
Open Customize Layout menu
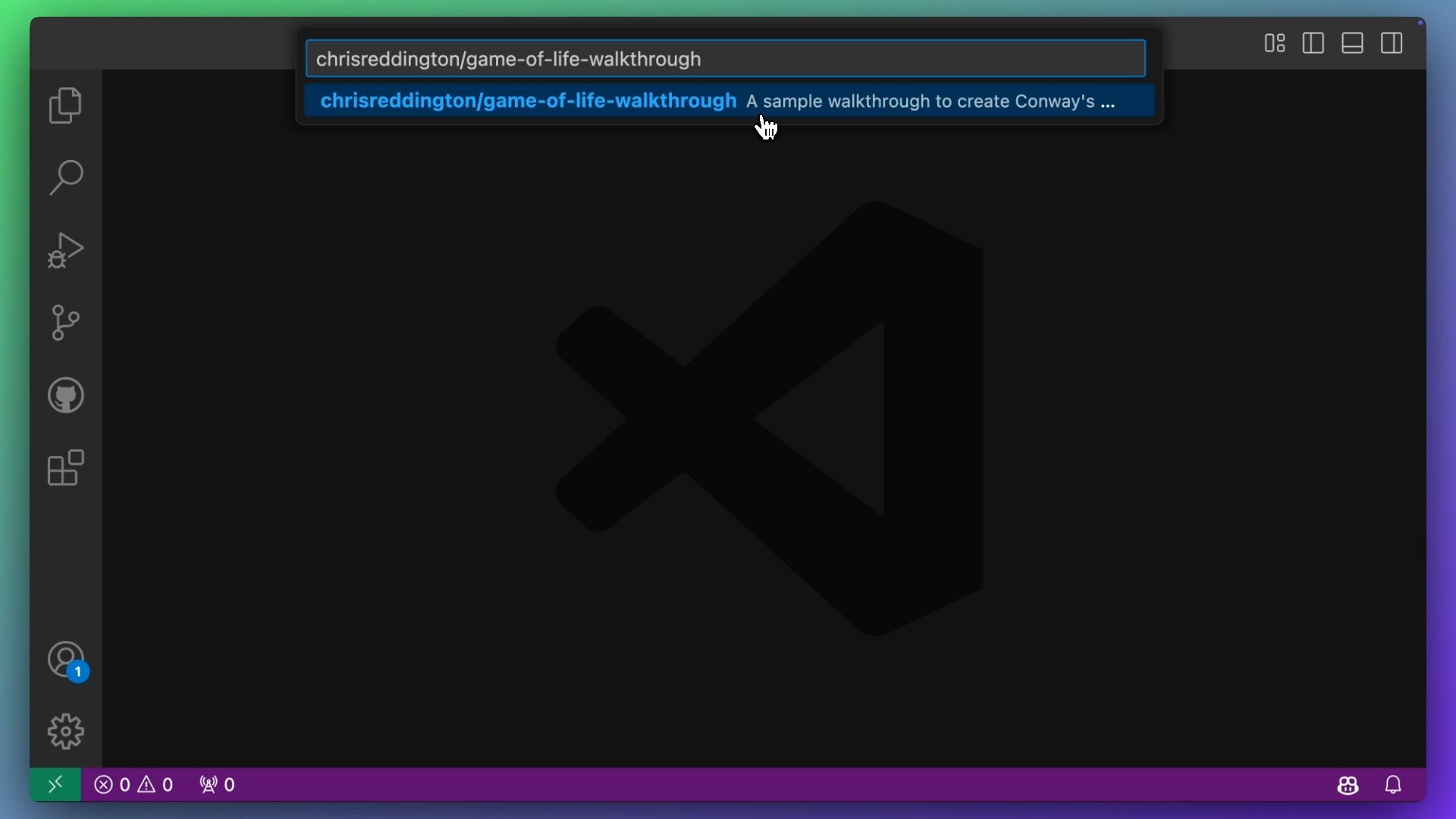[x=1275, y=43]
